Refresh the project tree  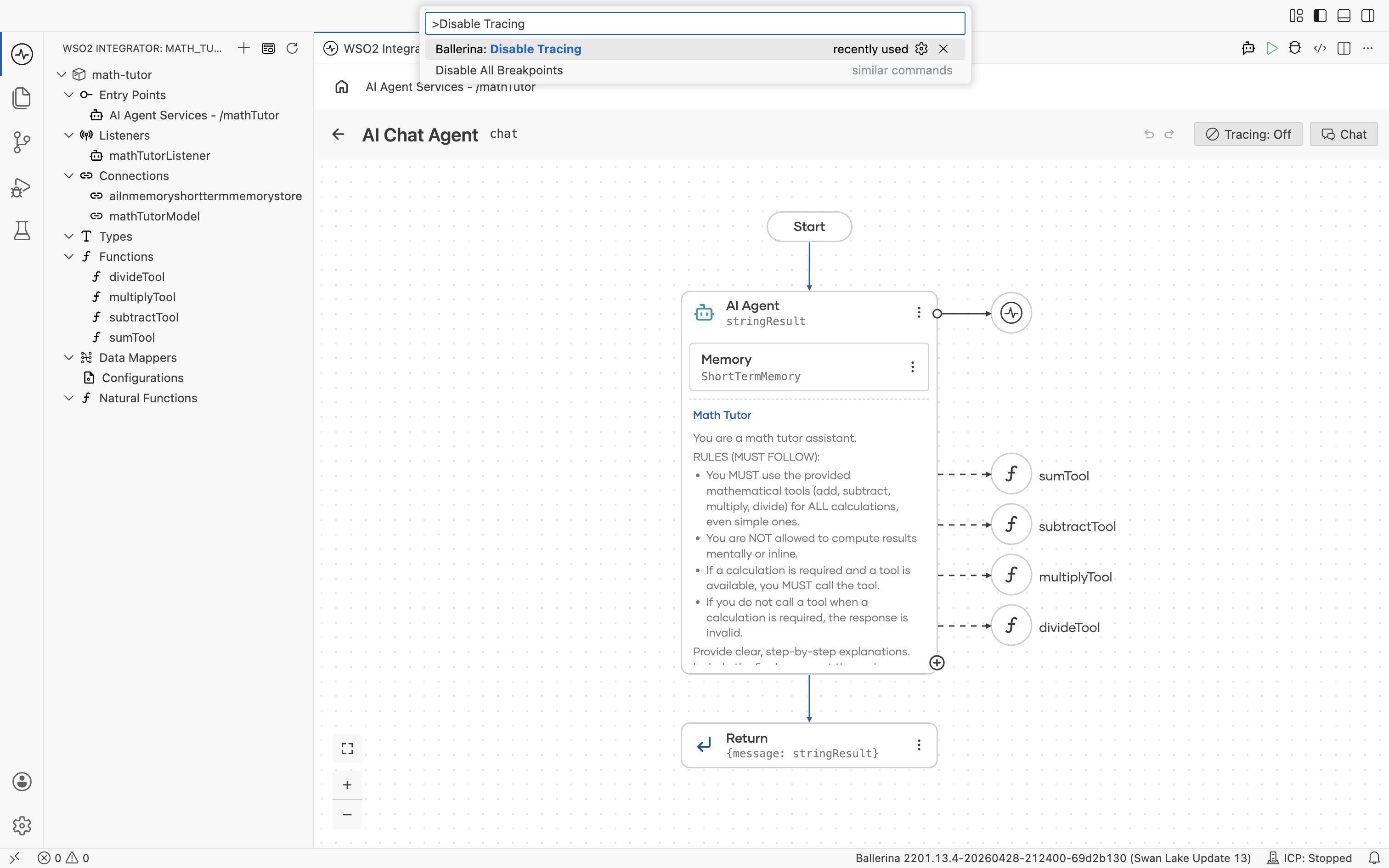(292, 48)
